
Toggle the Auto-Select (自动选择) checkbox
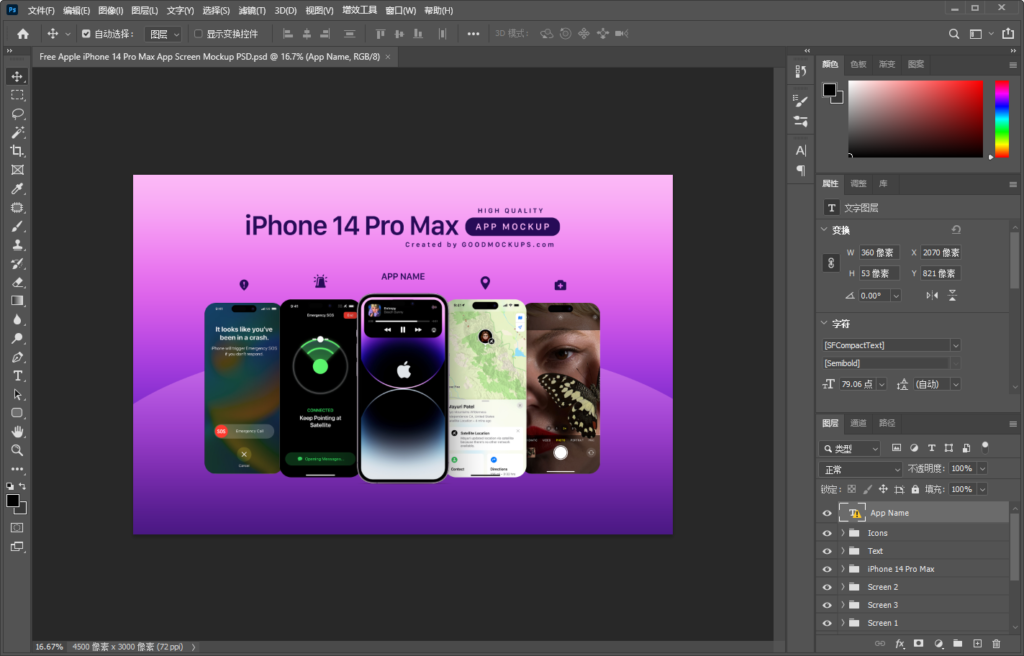86,34
